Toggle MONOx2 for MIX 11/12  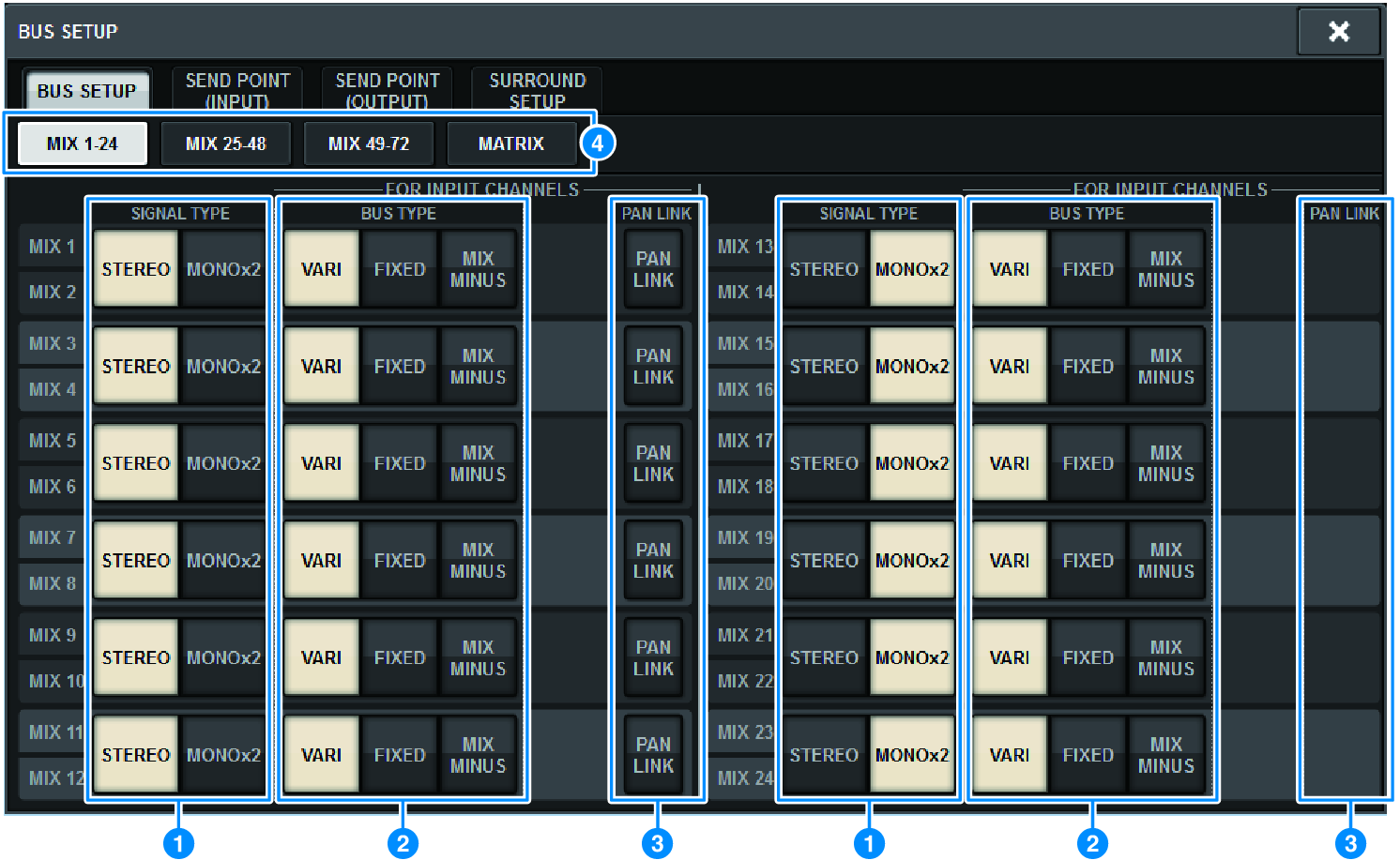coord(222,753)
